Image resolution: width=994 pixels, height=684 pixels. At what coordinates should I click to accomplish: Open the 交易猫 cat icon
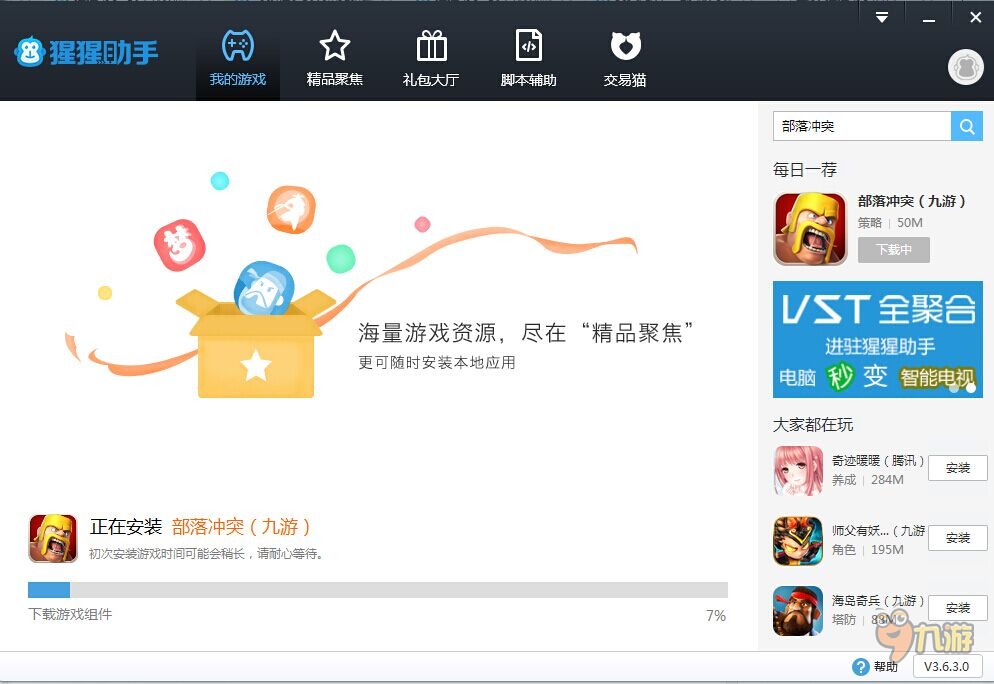coord(625,58)
